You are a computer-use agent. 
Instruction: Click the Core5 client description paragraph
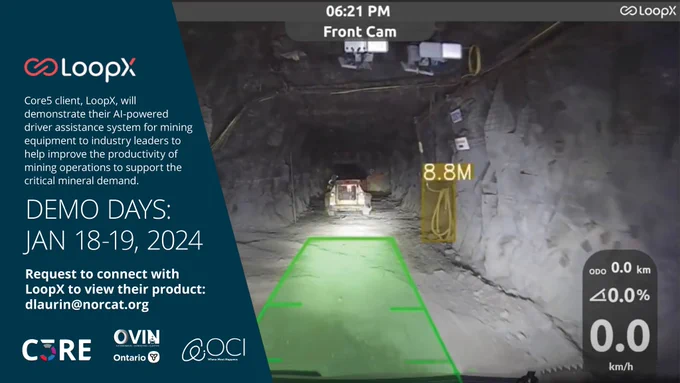coord(108,141)
